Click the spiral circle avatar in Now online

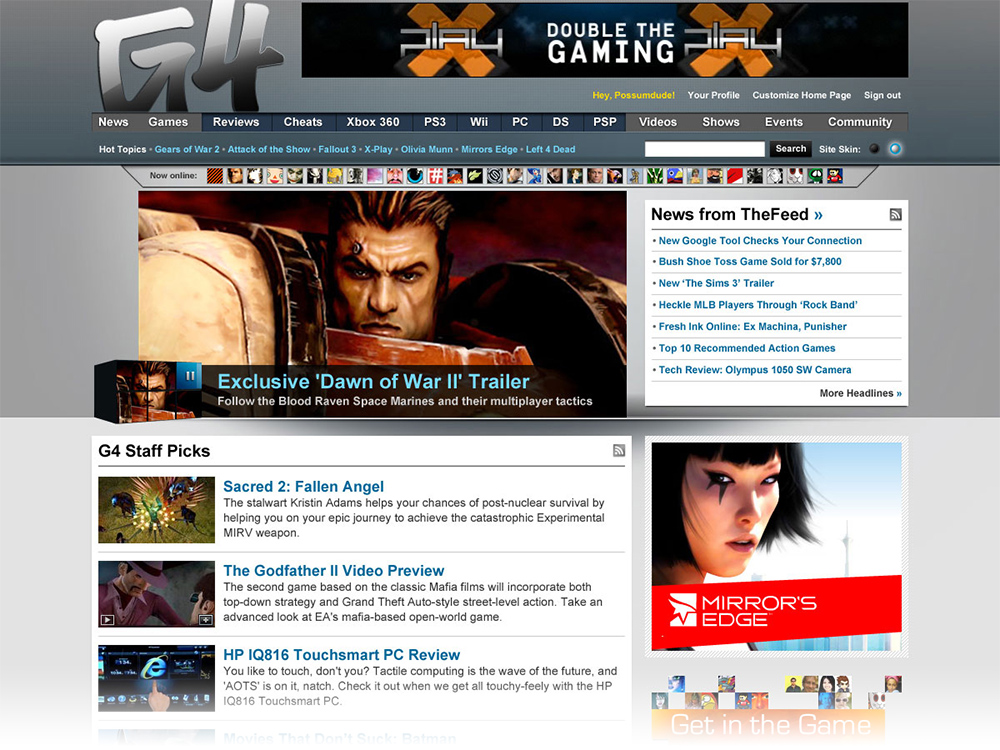[x=494, y=175]
